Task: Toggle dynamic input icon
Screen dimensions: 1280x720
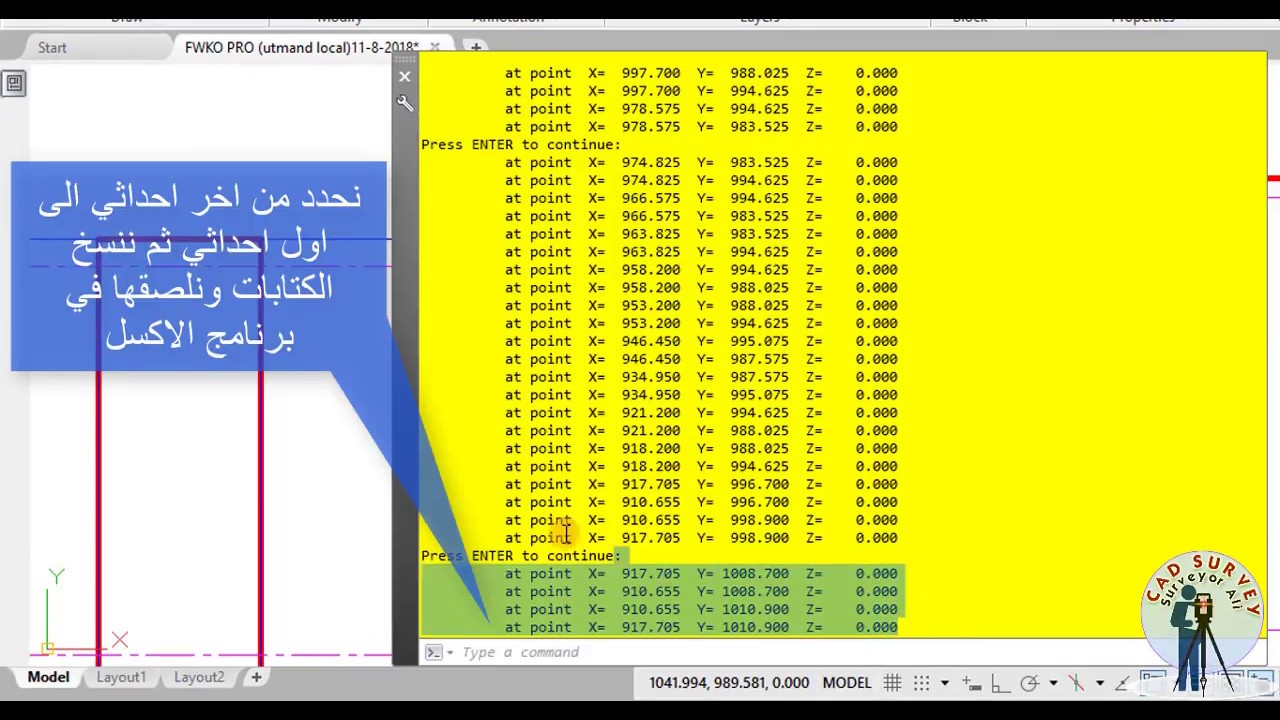Action: tap(972, 683)
